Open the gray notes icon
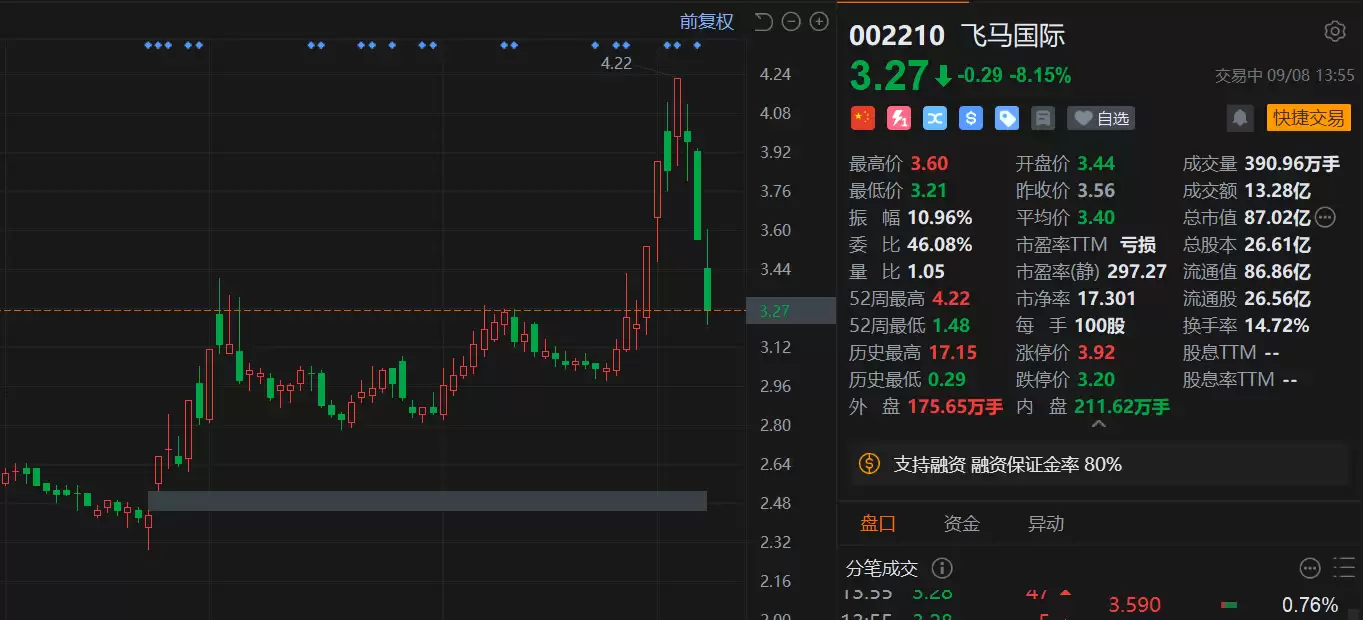 point(1043,118)
